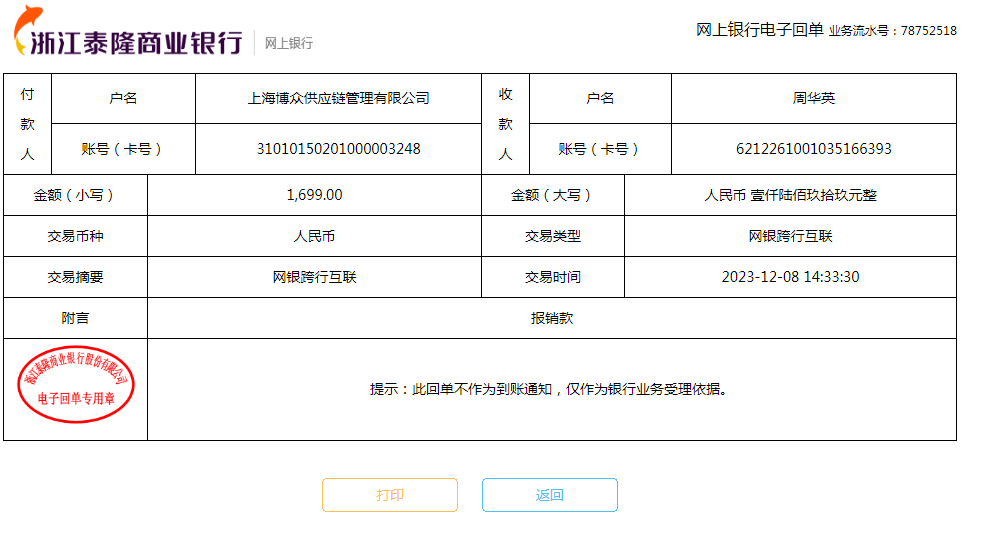The height and width of the screenshot is (544, 986).
Task: Click the 打印 print button
Action: click(390, 495)
